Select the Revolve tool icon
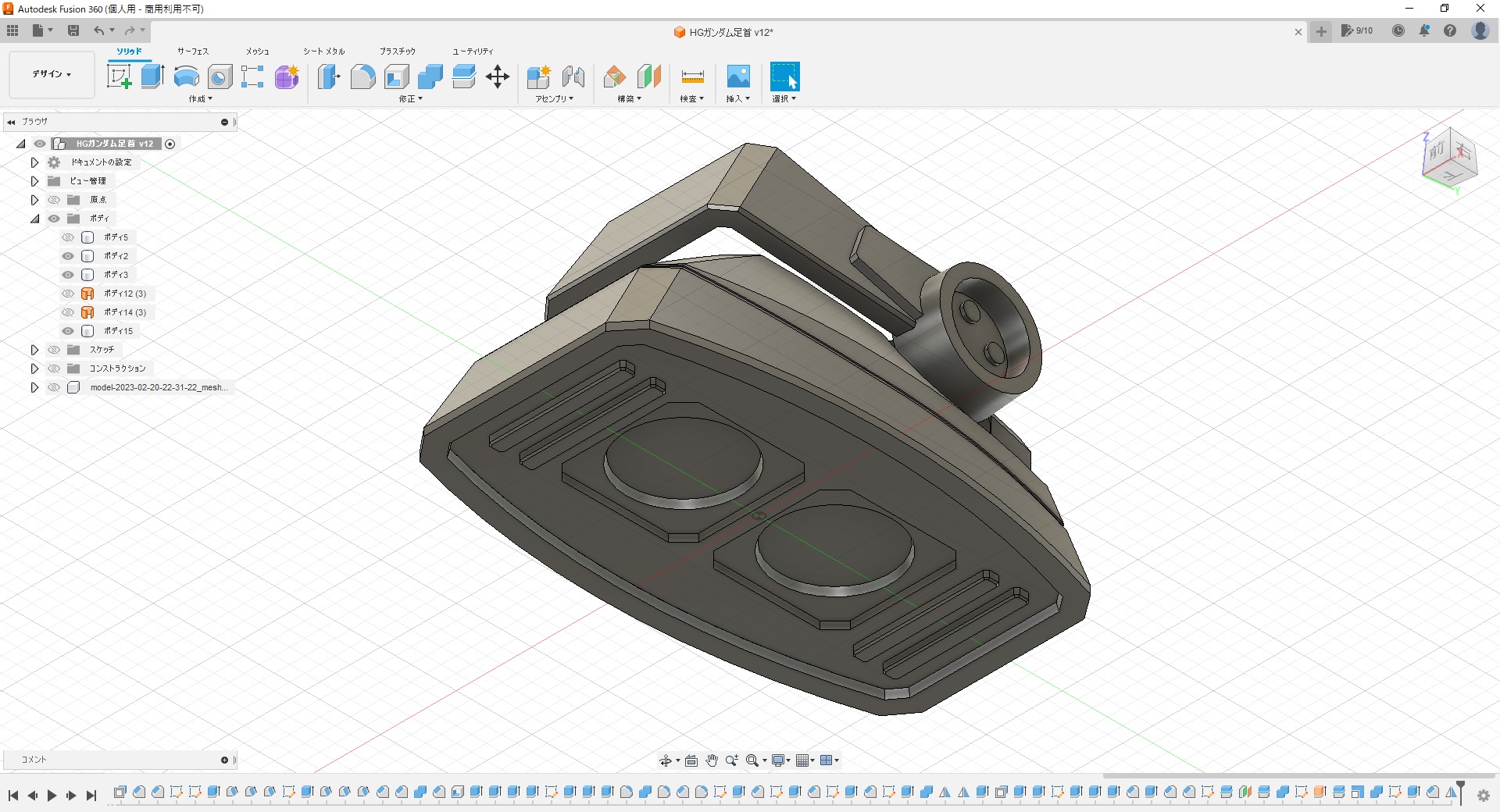The width and height of the screenshot is (1500, 812). (x=186, y=77)
